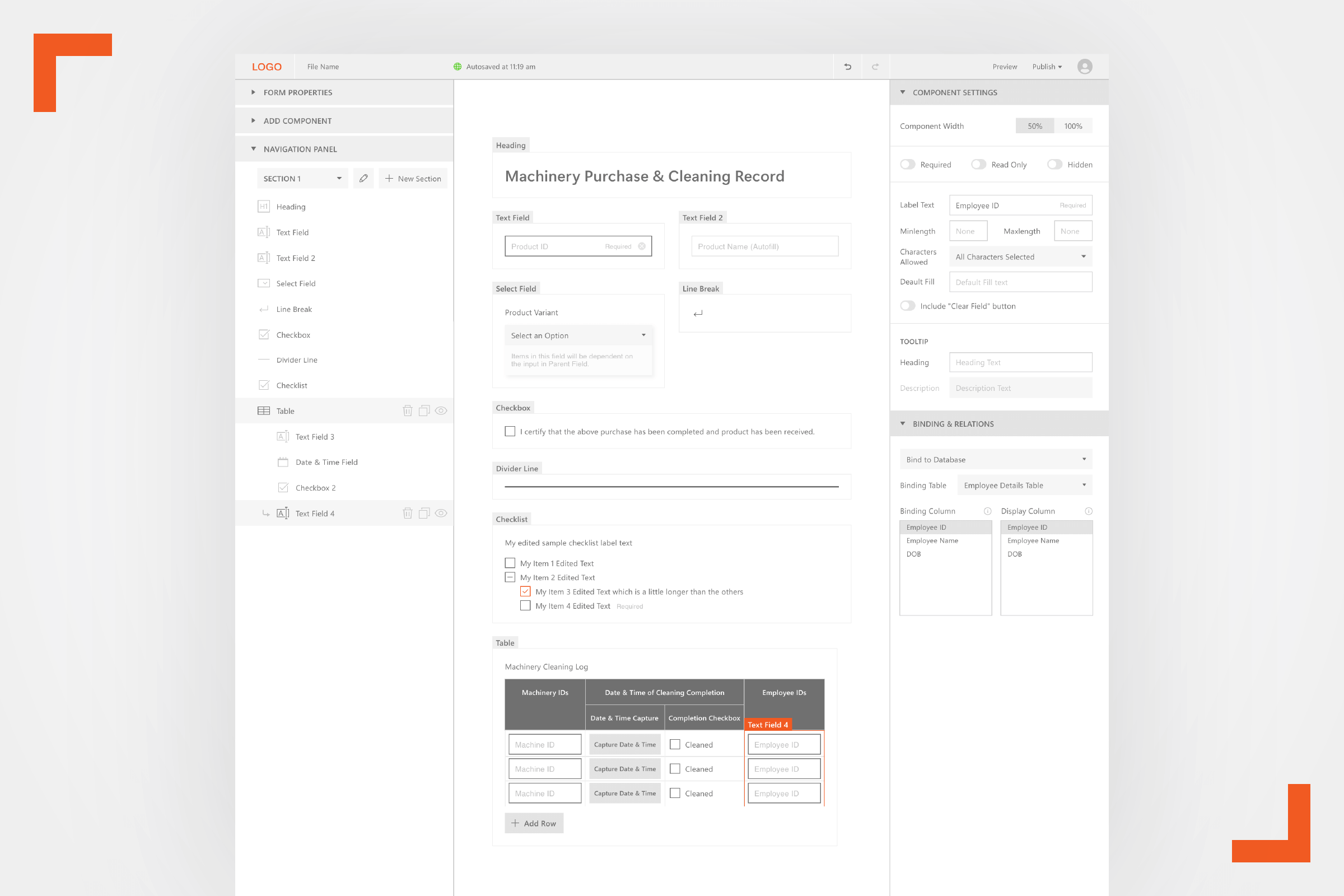
Task: Open the SECTION 1 dropdown
Action: tap(302, 178)
